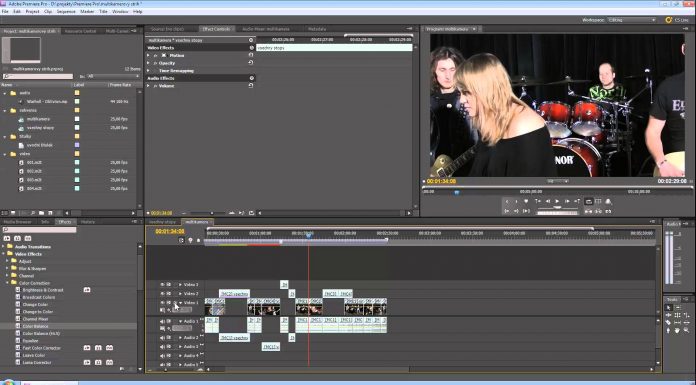Click Program monitor playhead on time ruler
Image resolution: width=696 pixels, height=385 pixels.
pos(457,192)
